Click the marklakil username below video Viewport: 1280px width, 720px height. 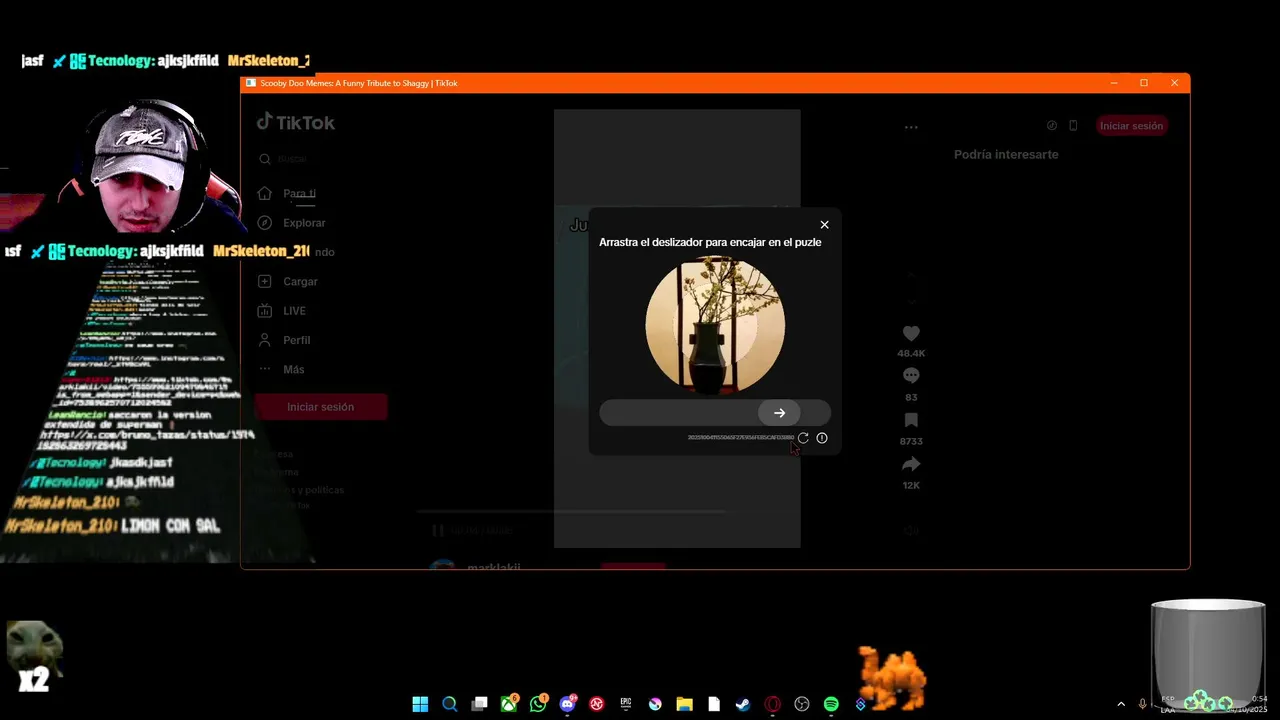(x=493, y=566)
